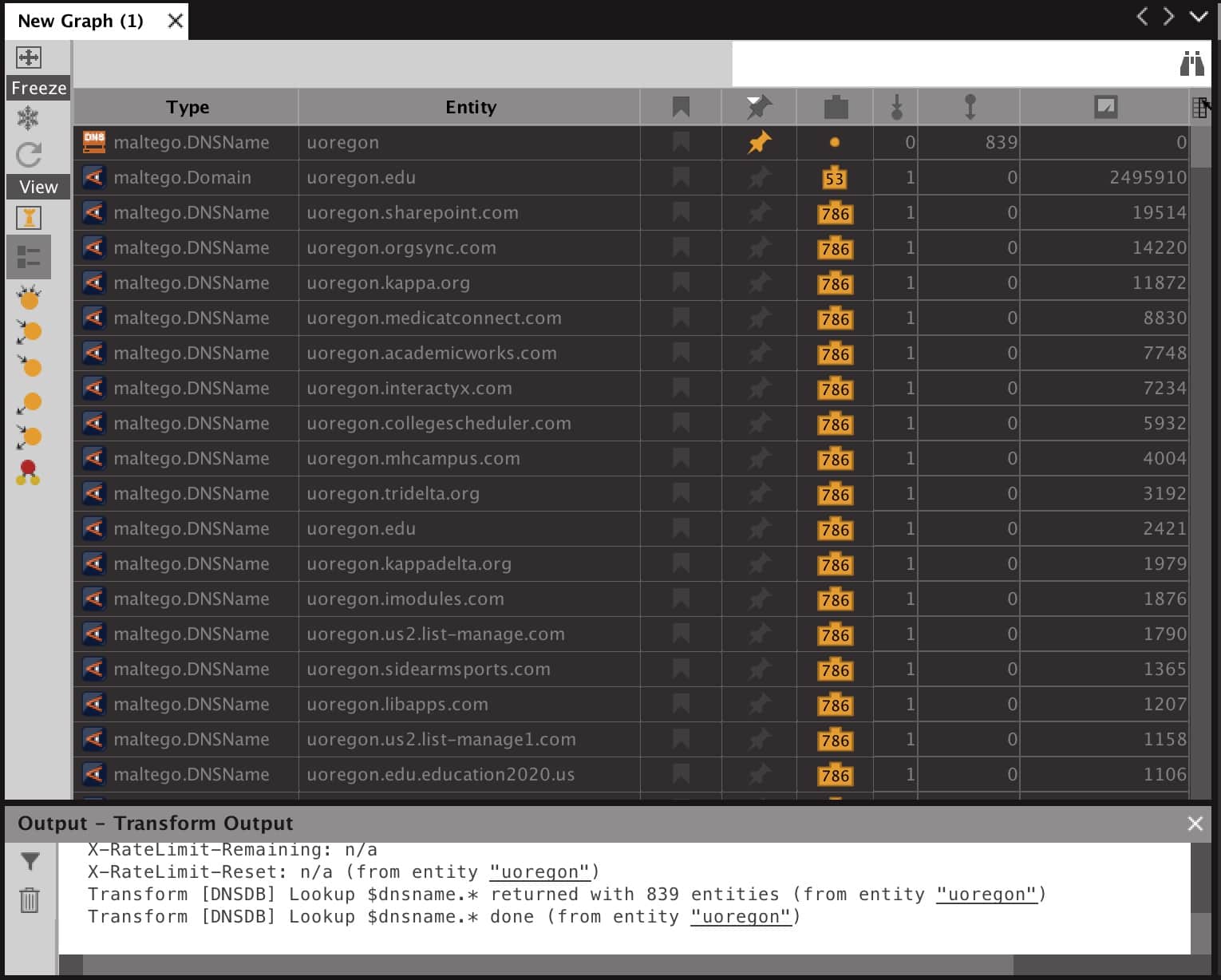
Task: Select the uoregon.academicworks.com cell
Action: click(469, 353)
